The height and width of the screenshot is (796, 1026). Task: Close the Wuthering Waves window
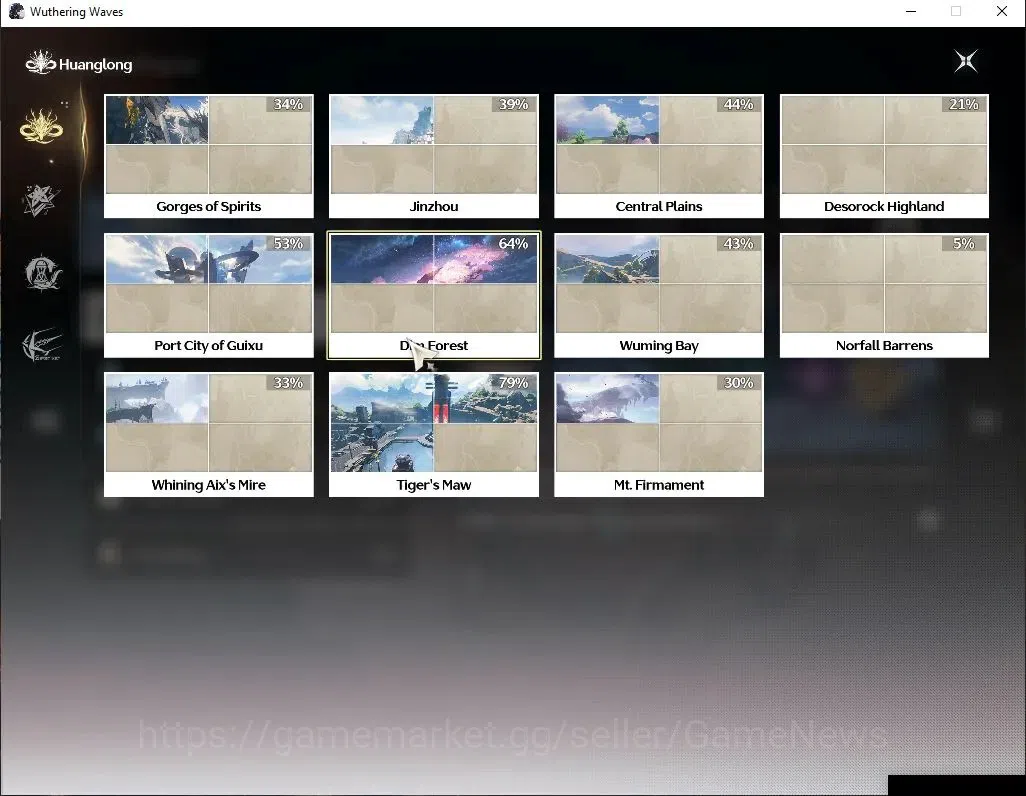pos(1002,12)
